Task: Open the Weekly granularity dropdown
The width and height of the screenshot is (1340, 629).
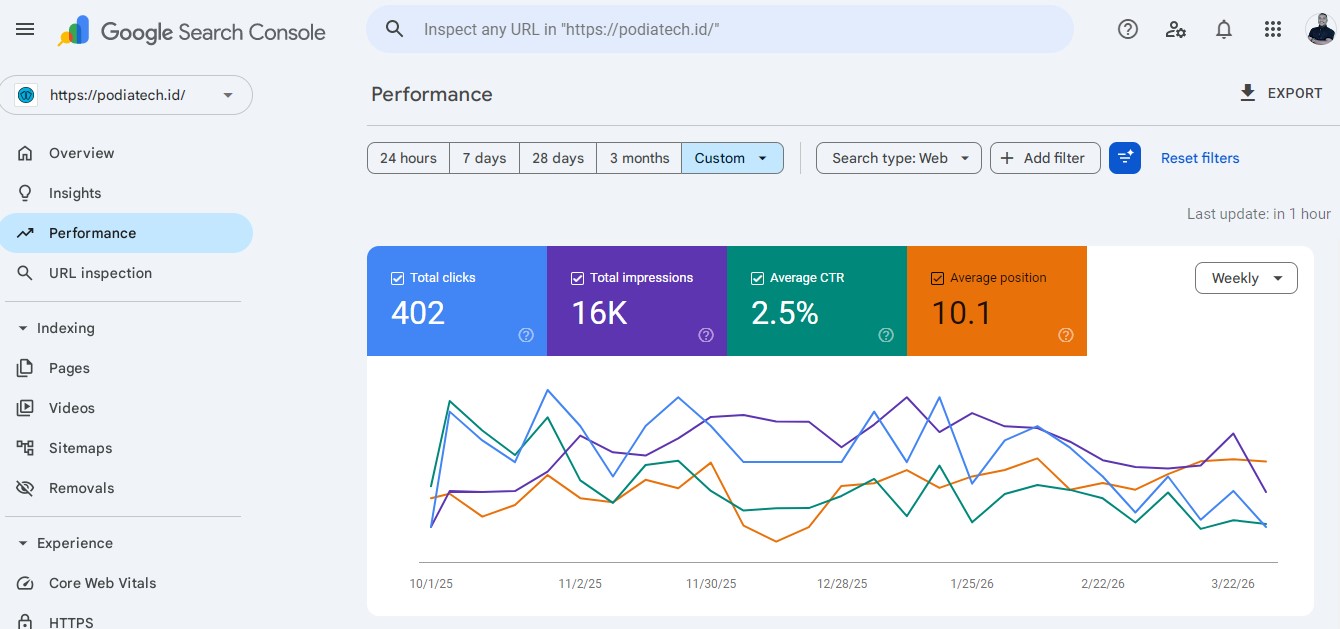Action: coord(1246,278)
